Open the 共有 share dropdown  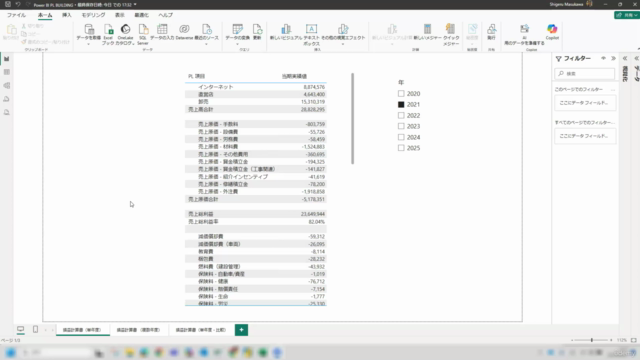627,15
